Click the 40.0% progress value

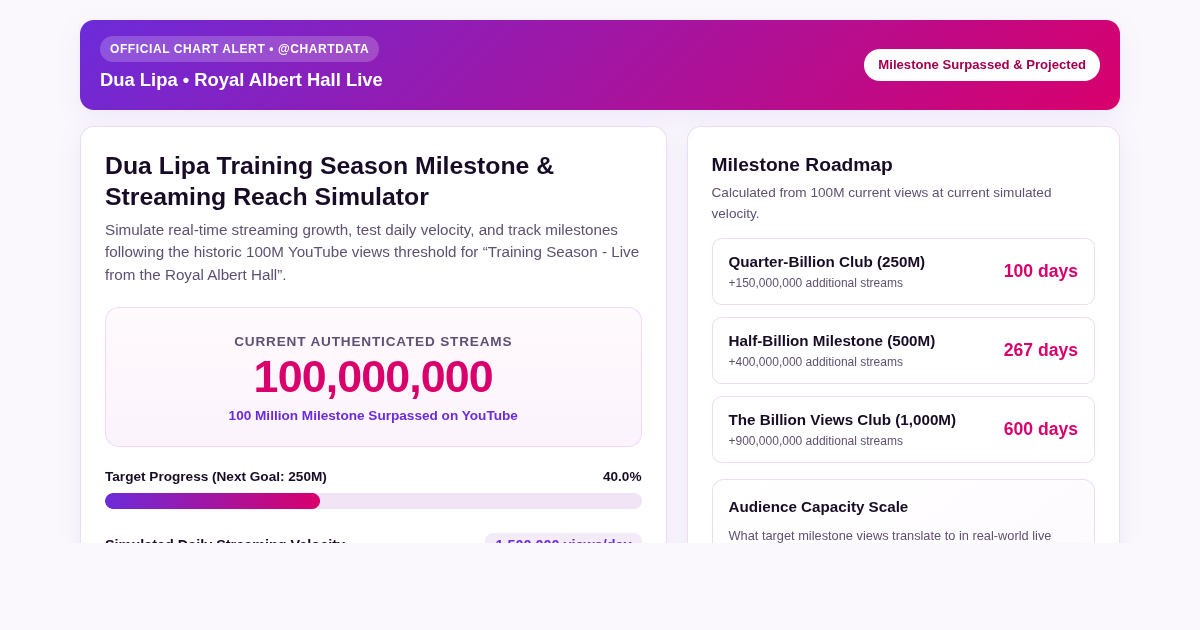[622, 477]
